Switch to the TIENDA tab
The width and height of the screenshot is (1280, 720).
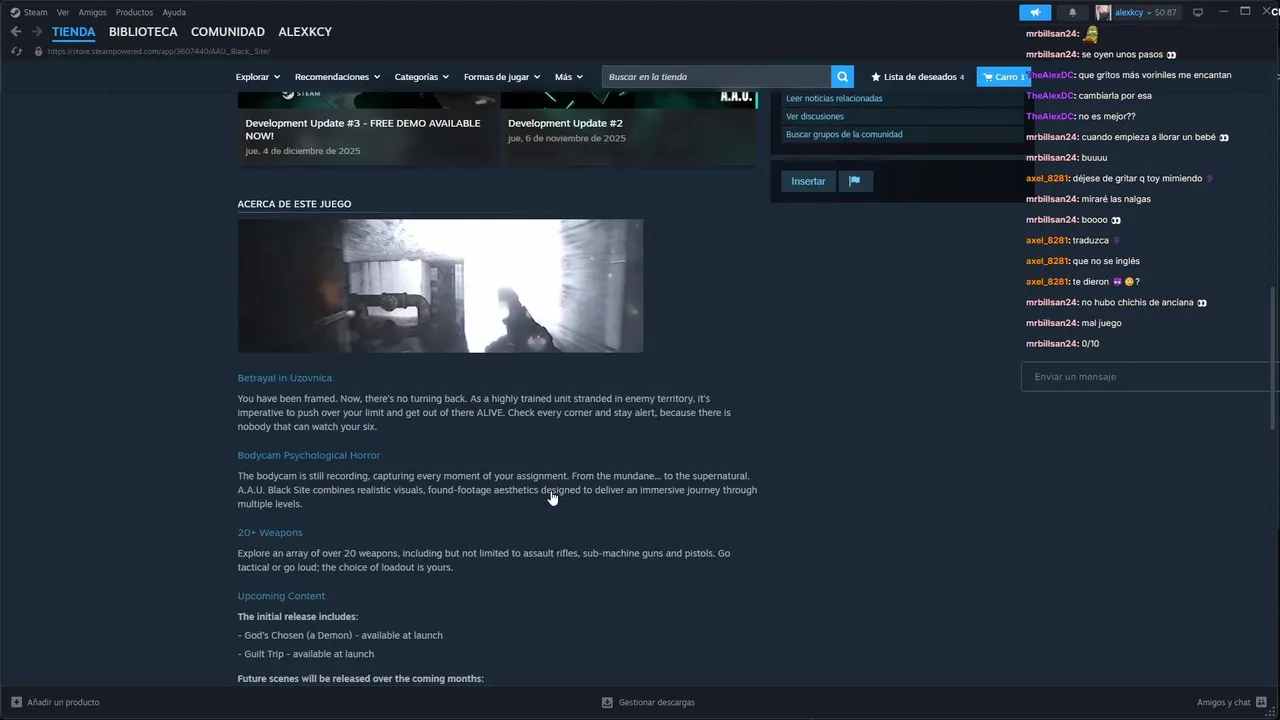pos(74,32)
